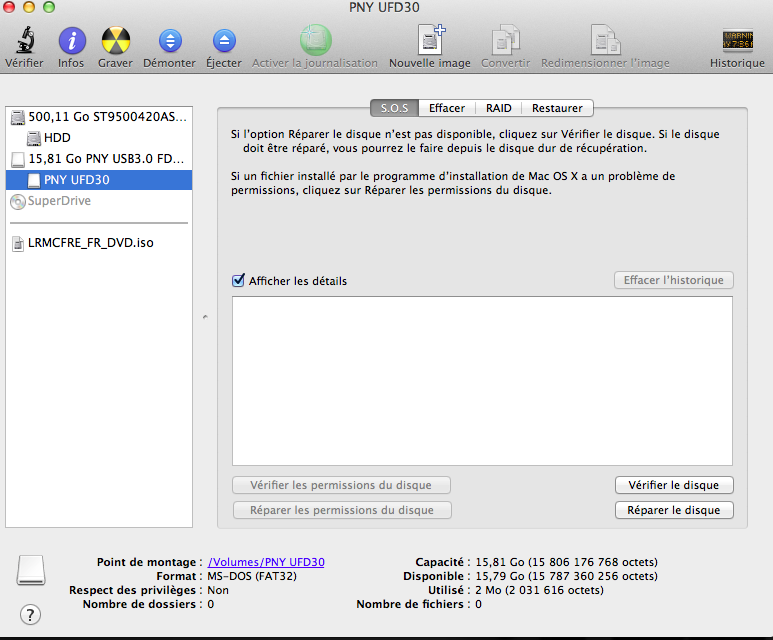Click the Vérifier microscope icon

coord(23,42)
